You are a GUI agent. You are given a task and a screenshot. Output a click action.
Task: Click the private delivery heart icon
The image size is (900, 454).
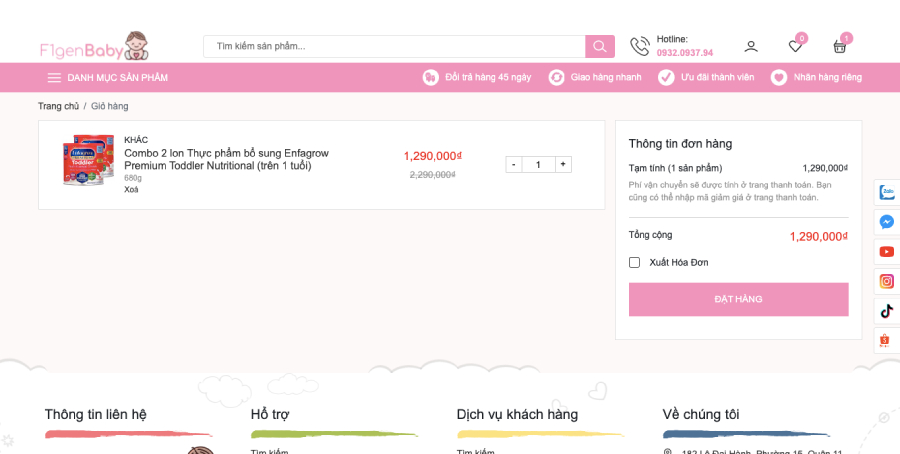click(x=778, y=77)
